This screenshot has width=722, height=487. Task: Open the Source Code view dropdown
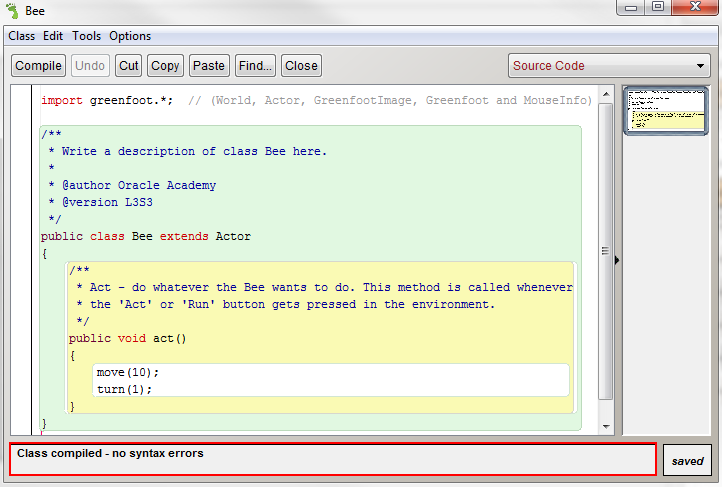tap(609, 66)
